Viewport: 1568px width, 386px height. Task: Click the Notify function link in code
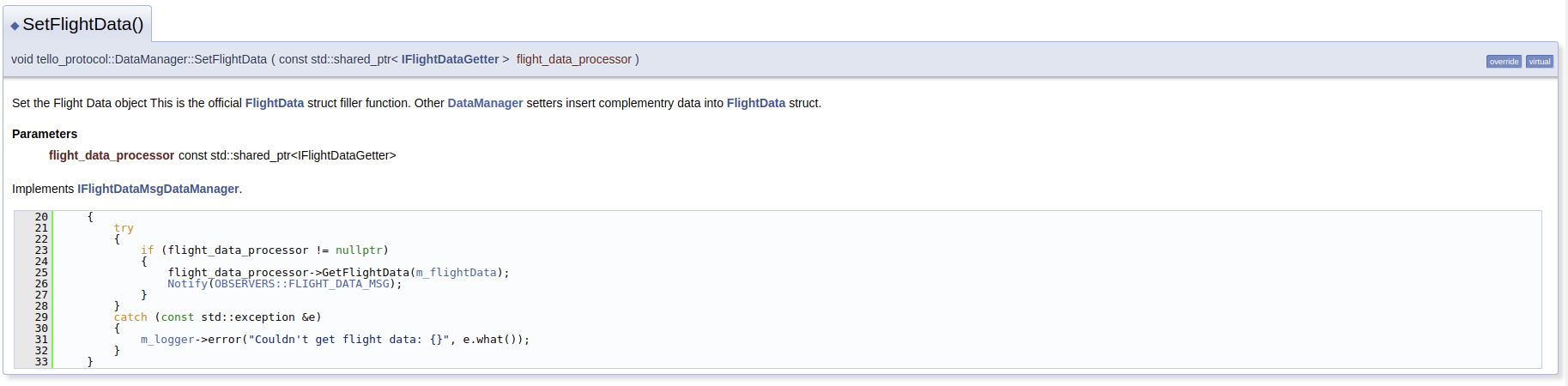coord(187,284)
